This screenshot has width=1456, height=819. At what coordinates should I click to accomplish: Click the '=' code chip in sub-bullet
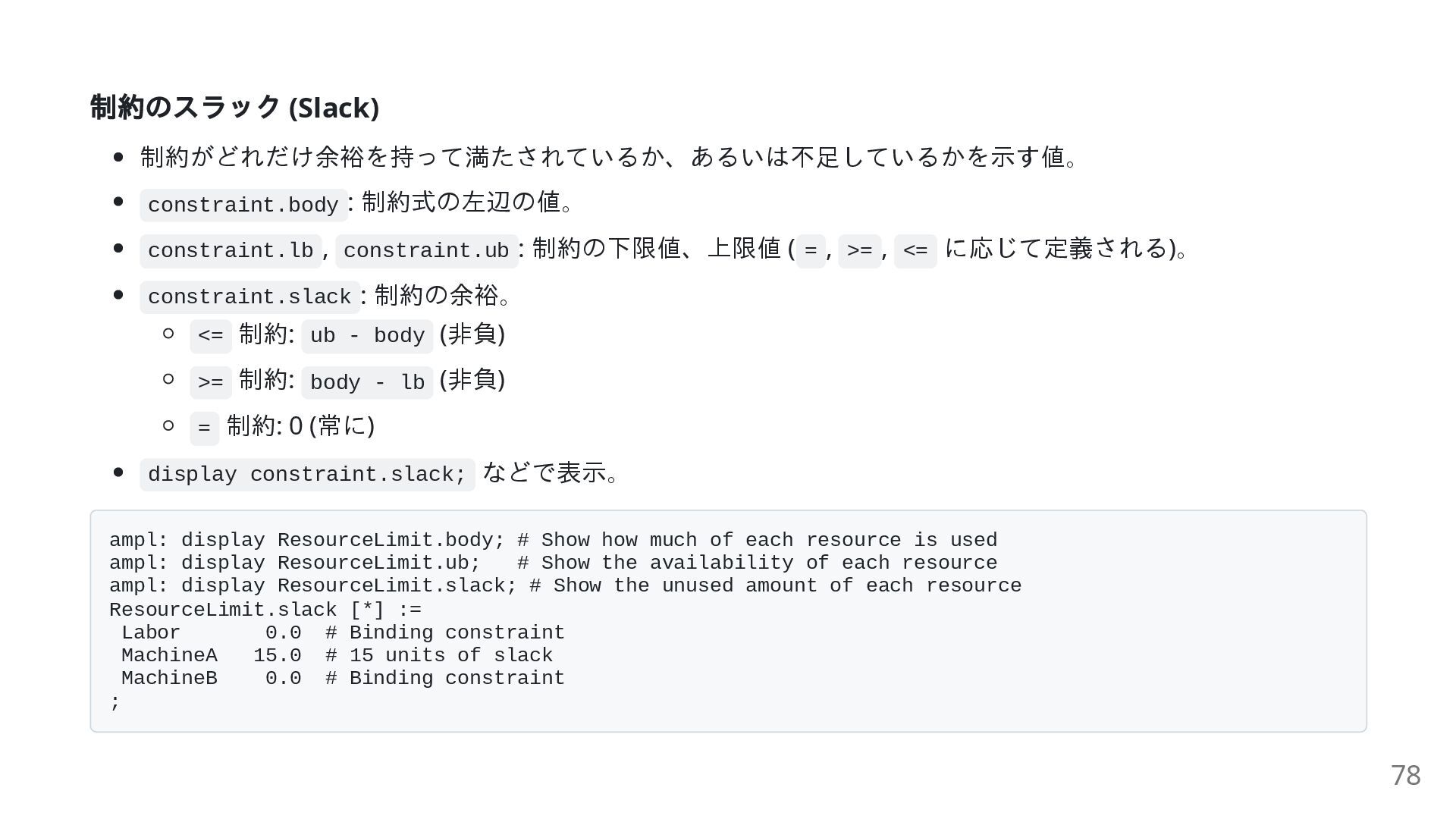[x=204, y=428]
